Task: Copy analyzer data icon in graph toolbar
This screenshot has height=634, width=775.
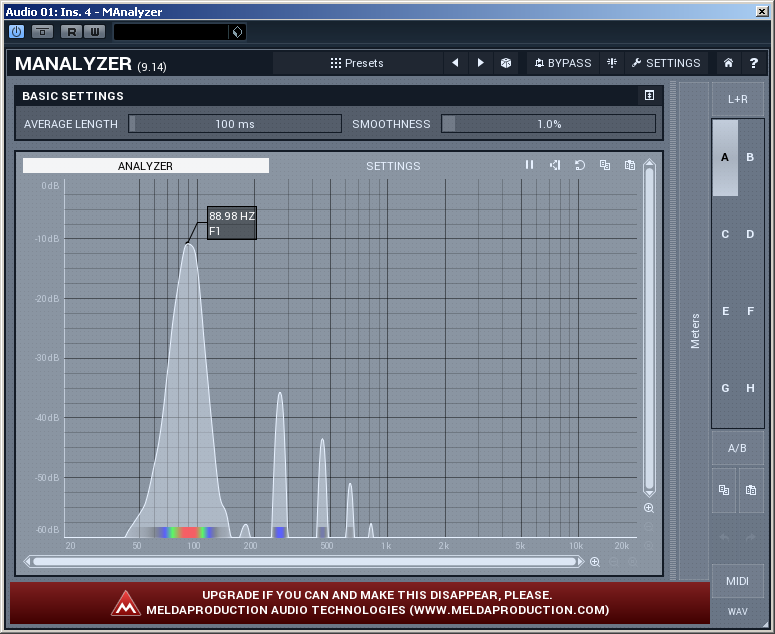Action: 605,165
